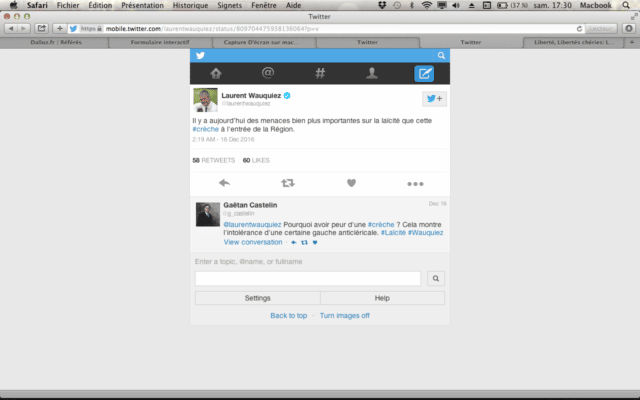The height and width of the screenshot is (400, 640).
Task: Go back with Safari's back arrow
Action: 11,29
